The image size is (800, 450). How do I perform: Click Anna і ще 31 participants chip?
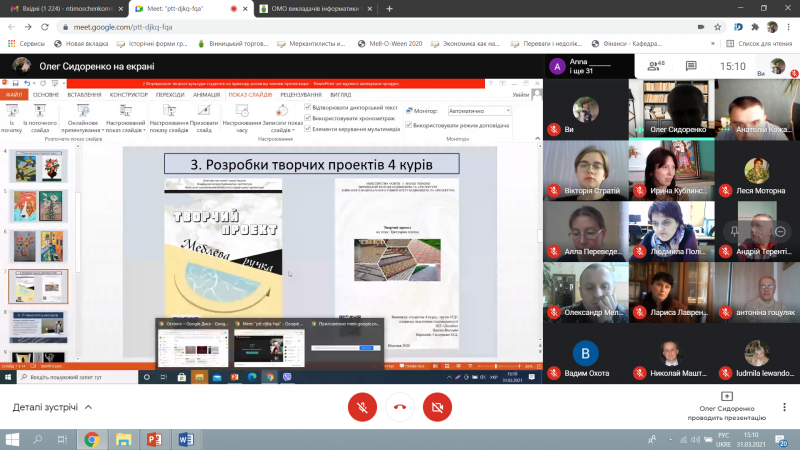587,66
